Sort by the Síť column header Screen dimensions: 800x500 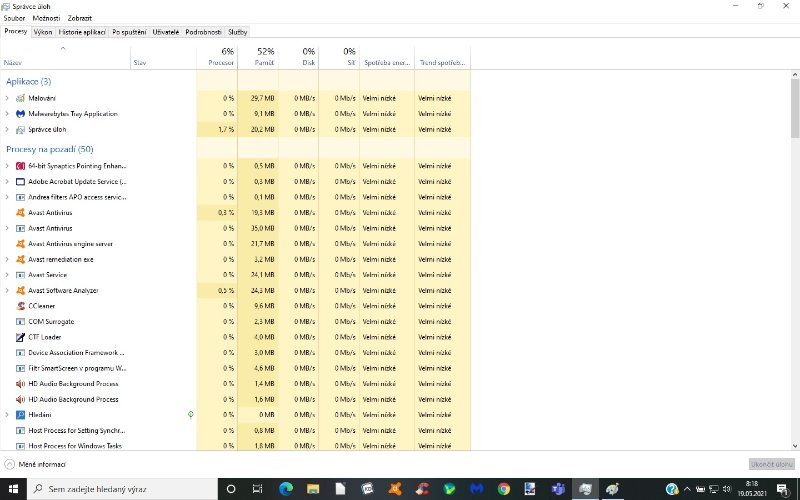[x=339, y=57]
